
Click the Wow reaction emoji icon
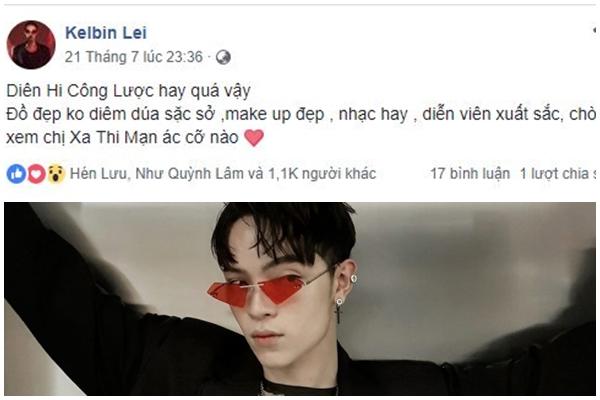[x=56, y=174]
